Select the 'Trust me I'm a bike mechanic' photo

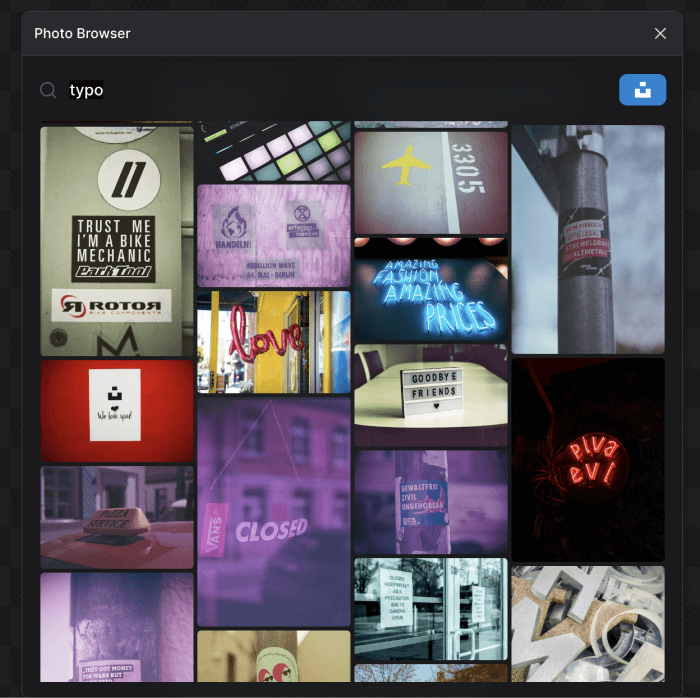pyautogui.click(x=117, y=240)
